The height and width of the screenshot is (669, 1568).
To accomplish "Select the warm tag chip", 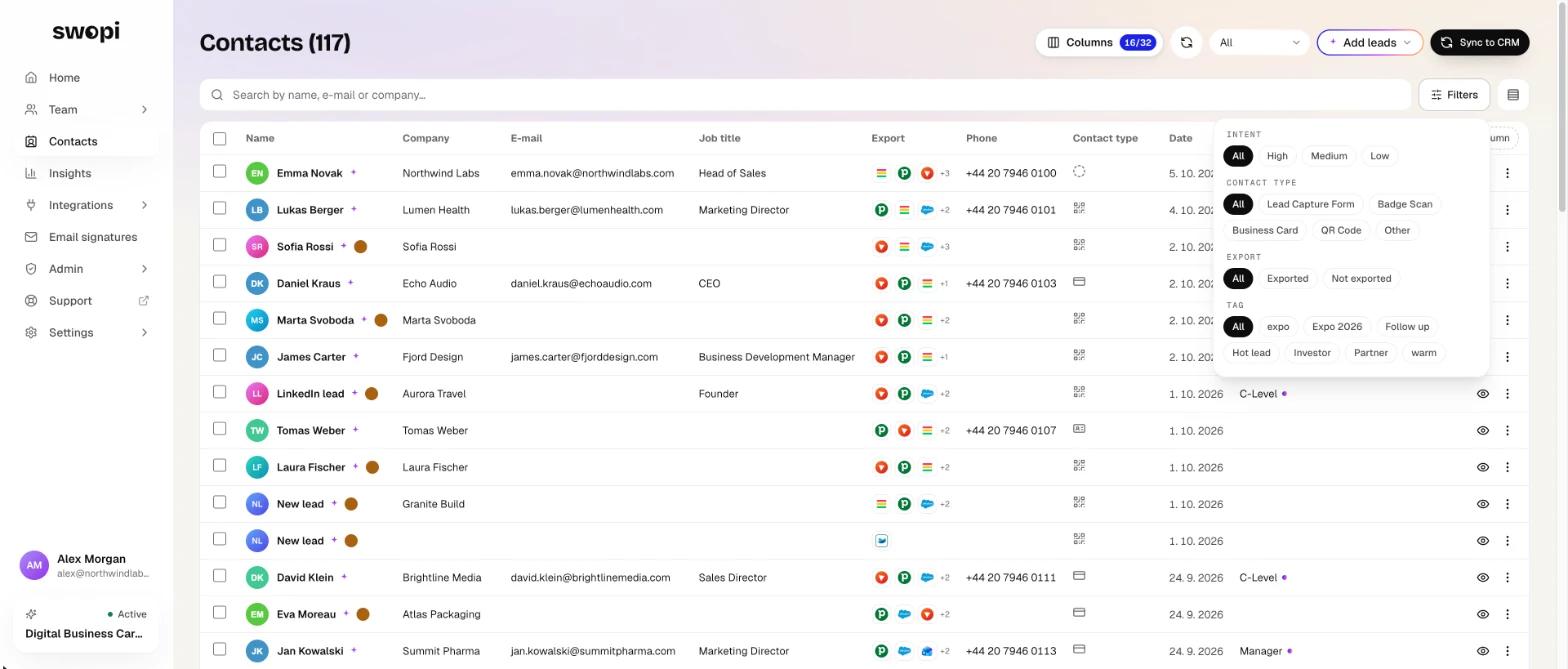I will (1424, 353).
